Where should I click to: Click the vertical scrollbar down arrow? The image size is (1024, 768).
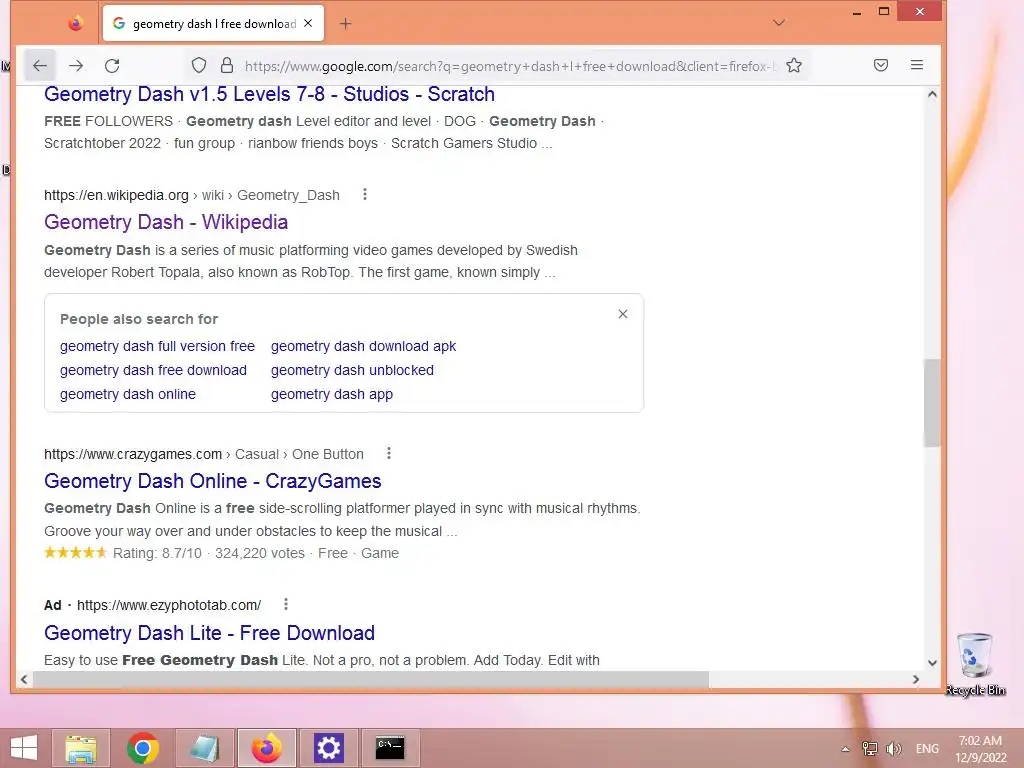[x=932, y=663]
